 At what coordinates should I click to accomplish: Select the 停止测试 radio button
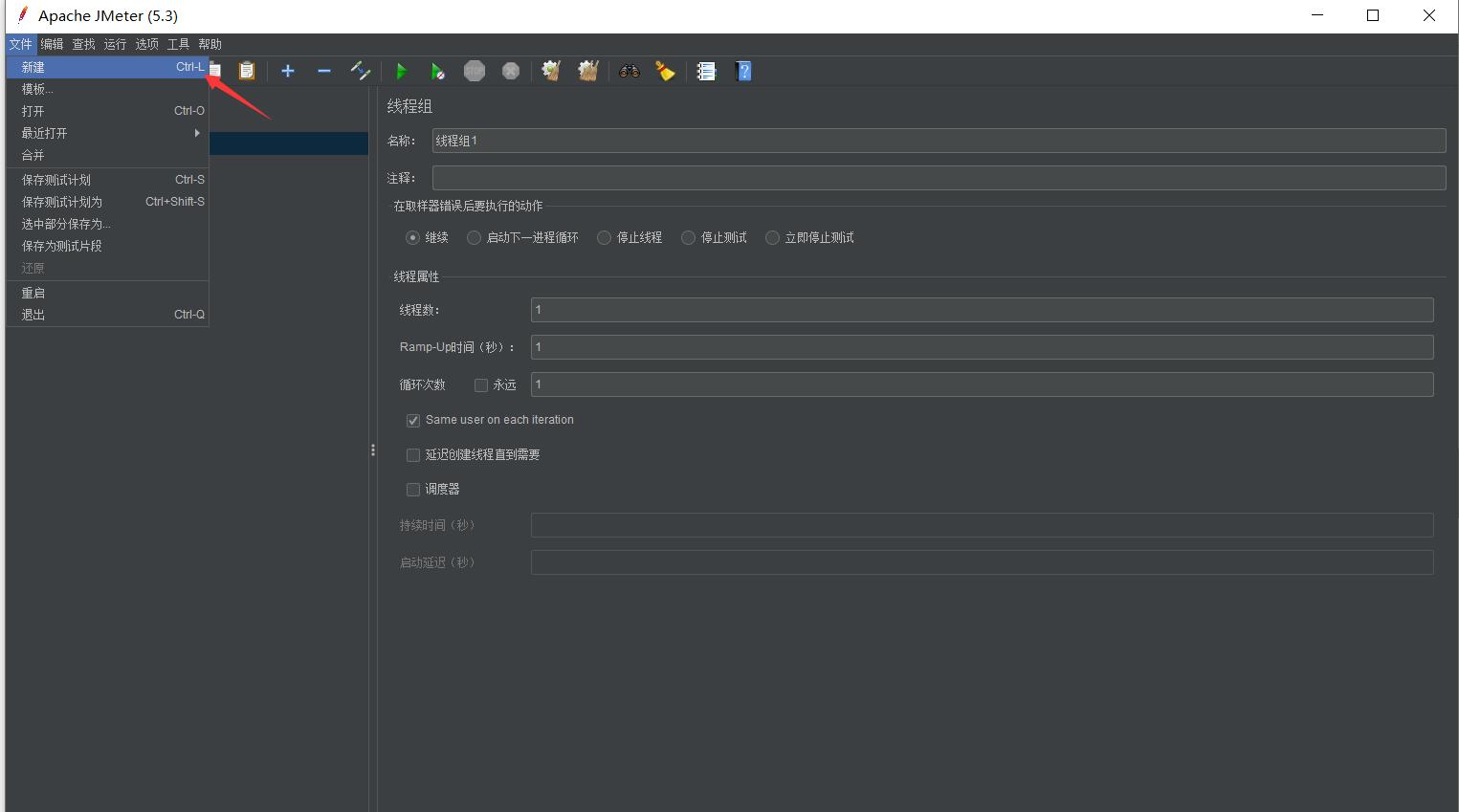pyautogui.click(x=688, y=238)
